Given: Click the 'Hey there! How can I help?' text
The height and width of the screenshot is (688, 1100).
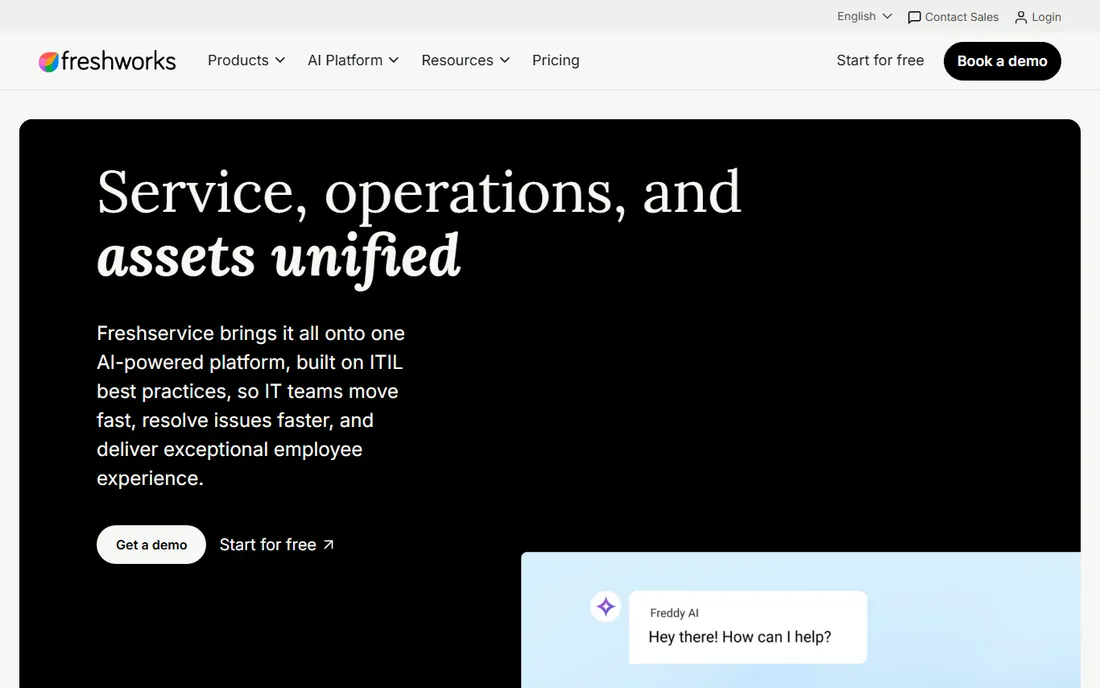Looking at the screenshot, I should pyautogui.click(x=739, y=637).
